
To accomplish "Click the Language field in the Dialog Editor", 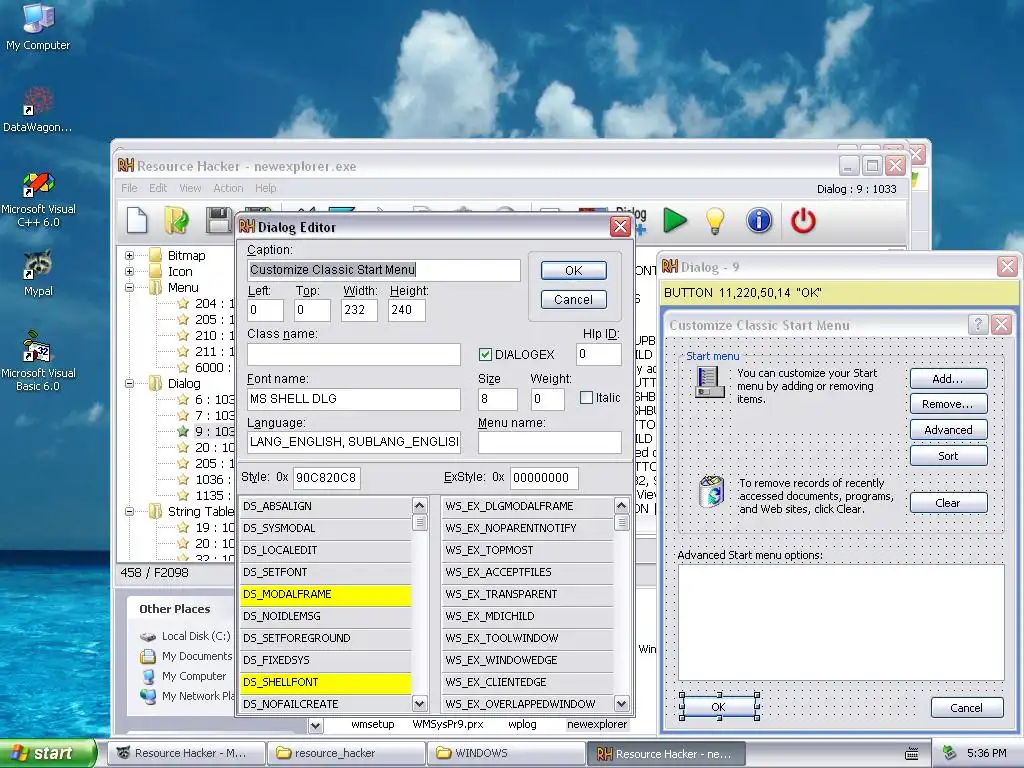I will tap(354, 442).
